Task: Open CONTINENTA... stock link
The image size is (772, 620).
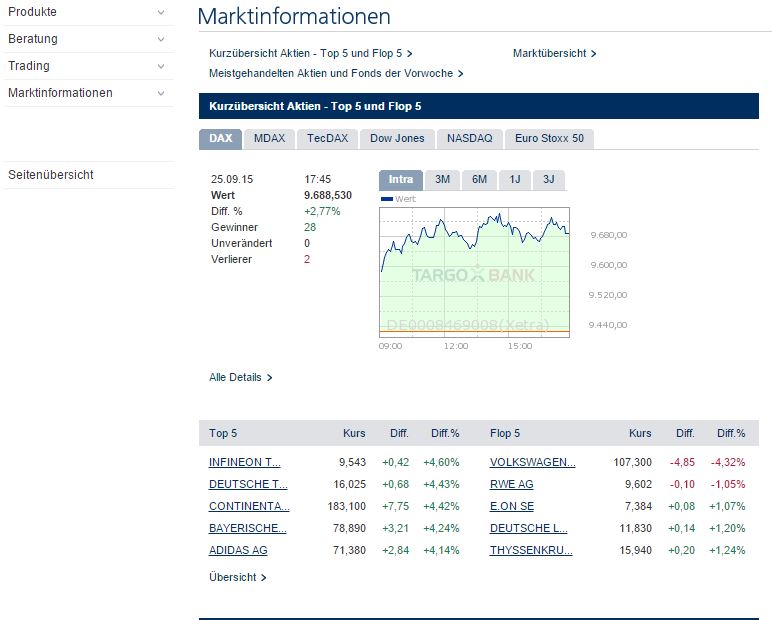Action: point(249,506)
